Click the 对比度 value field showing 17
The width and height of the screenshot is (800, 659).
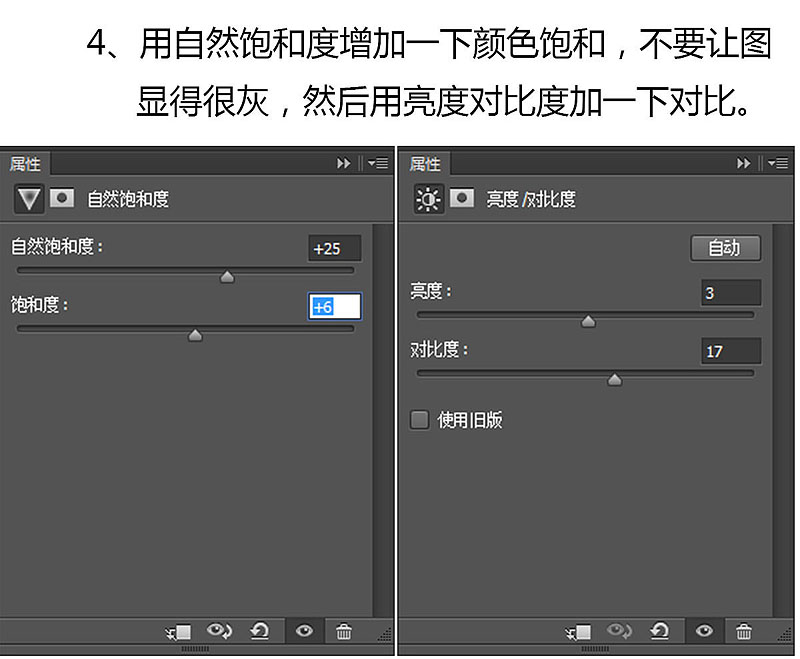731,351
